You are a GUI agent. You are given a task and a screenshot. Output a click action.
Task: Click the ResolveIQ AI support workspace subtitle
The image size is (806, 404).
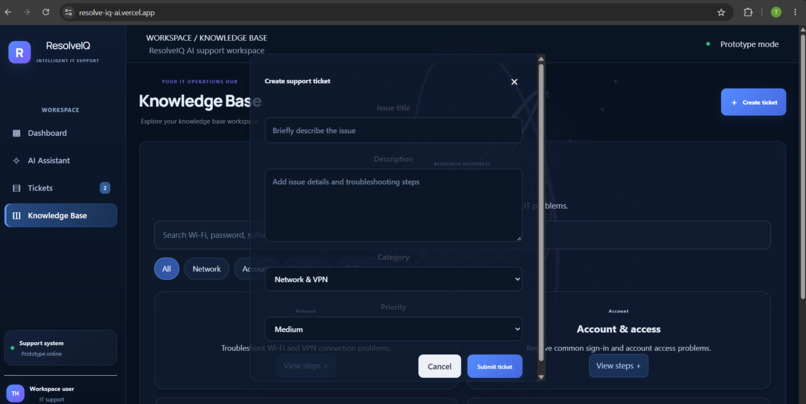(x=207, y=51)
